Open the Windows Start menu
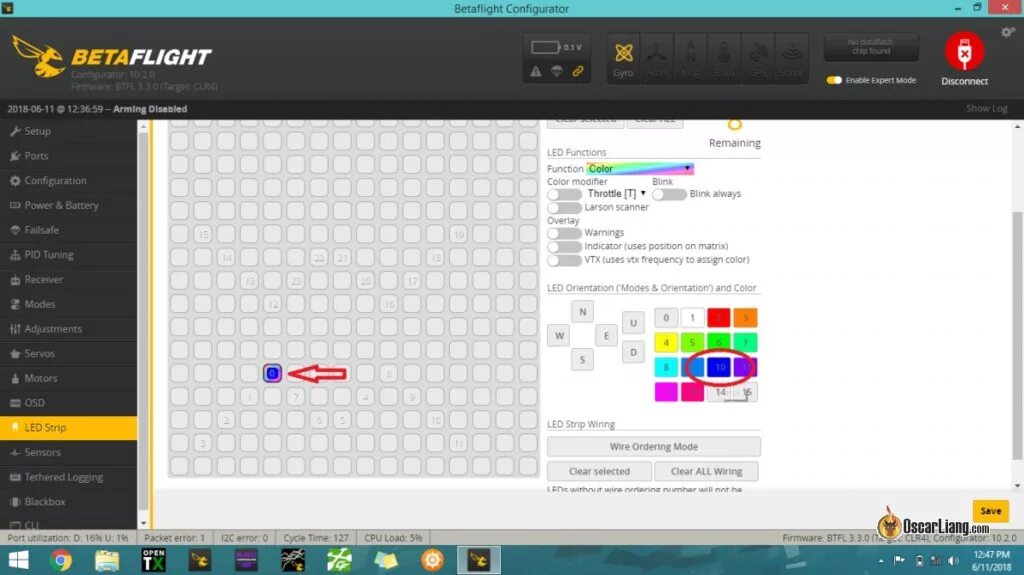Viewport: 1024px width, 575px height. click(18, 561)
